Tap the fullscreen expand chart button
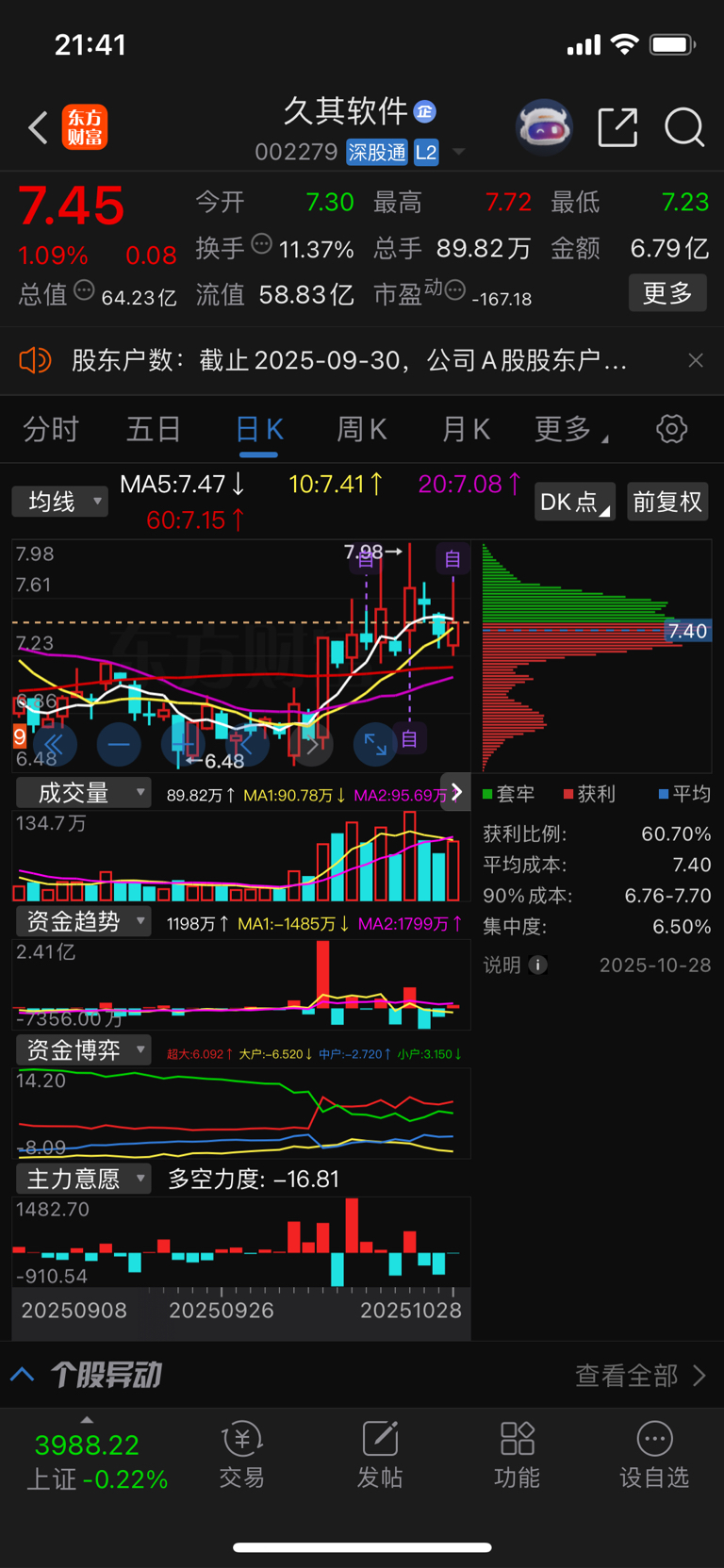The image size is (724, 1568). [375, 745]
